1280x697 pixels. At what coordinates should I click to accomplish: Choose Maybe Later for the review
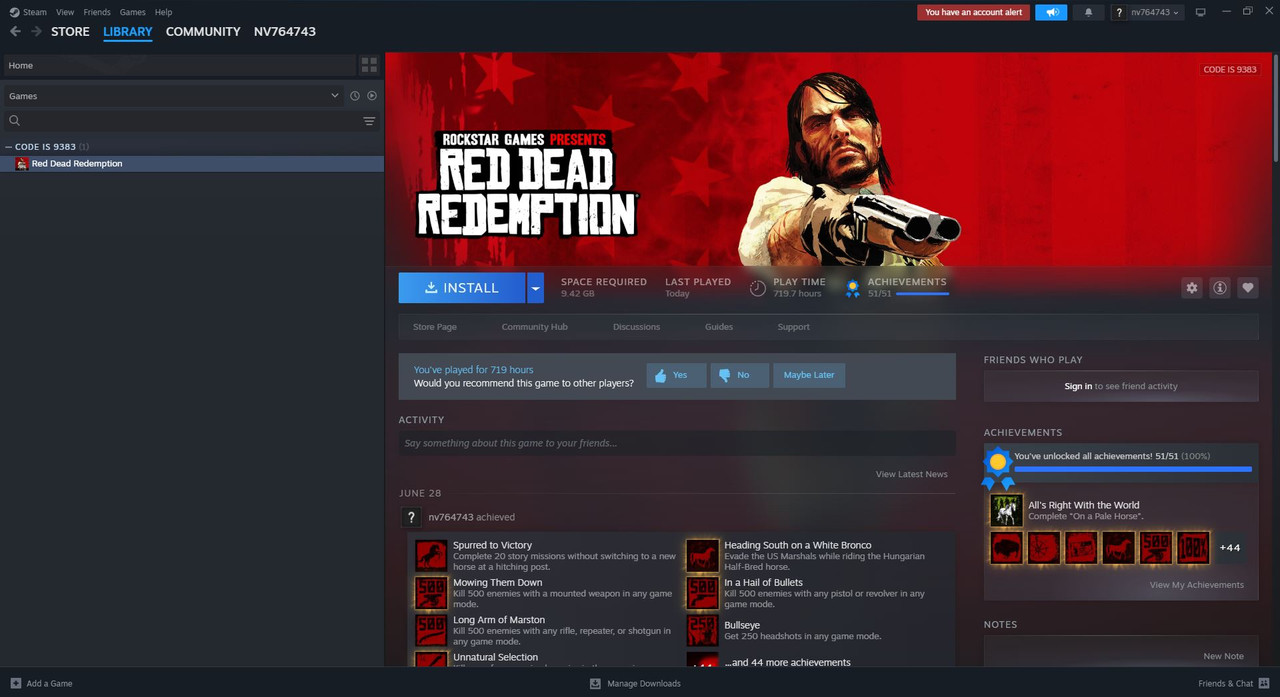click(x=809, y=375)
